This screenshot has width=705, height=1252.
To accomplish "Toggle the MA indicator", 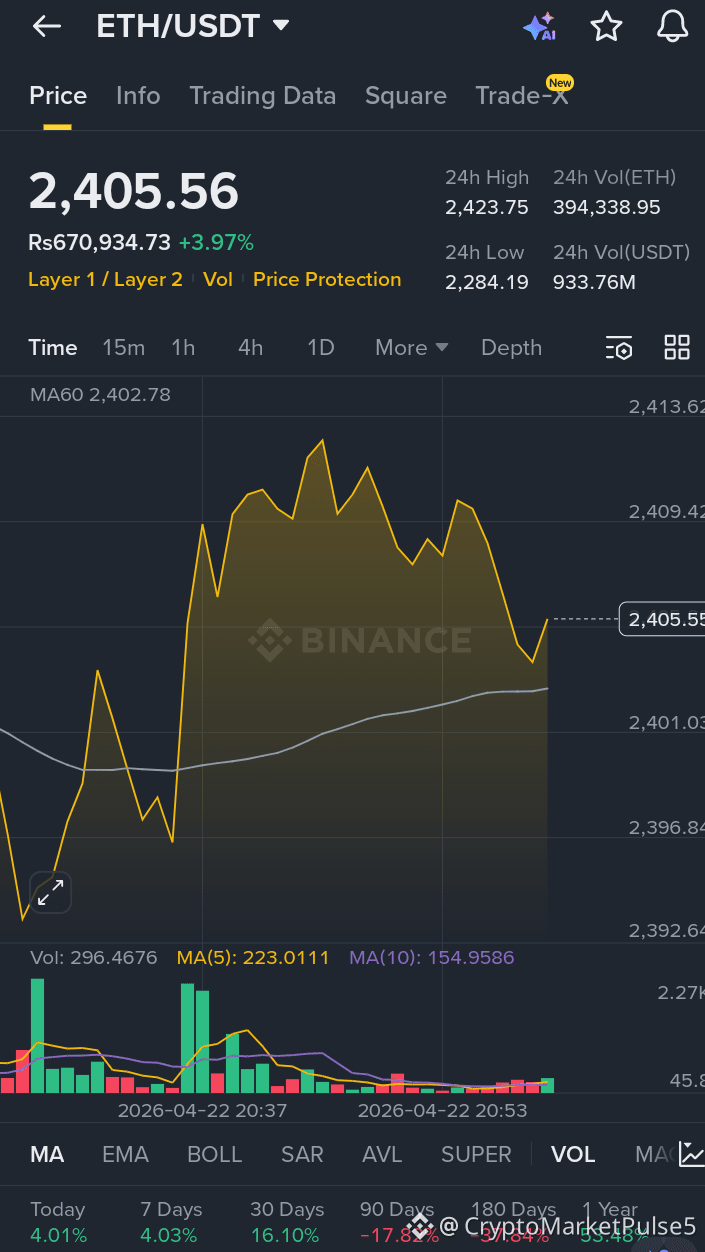I will click(x=47, y=1155).
